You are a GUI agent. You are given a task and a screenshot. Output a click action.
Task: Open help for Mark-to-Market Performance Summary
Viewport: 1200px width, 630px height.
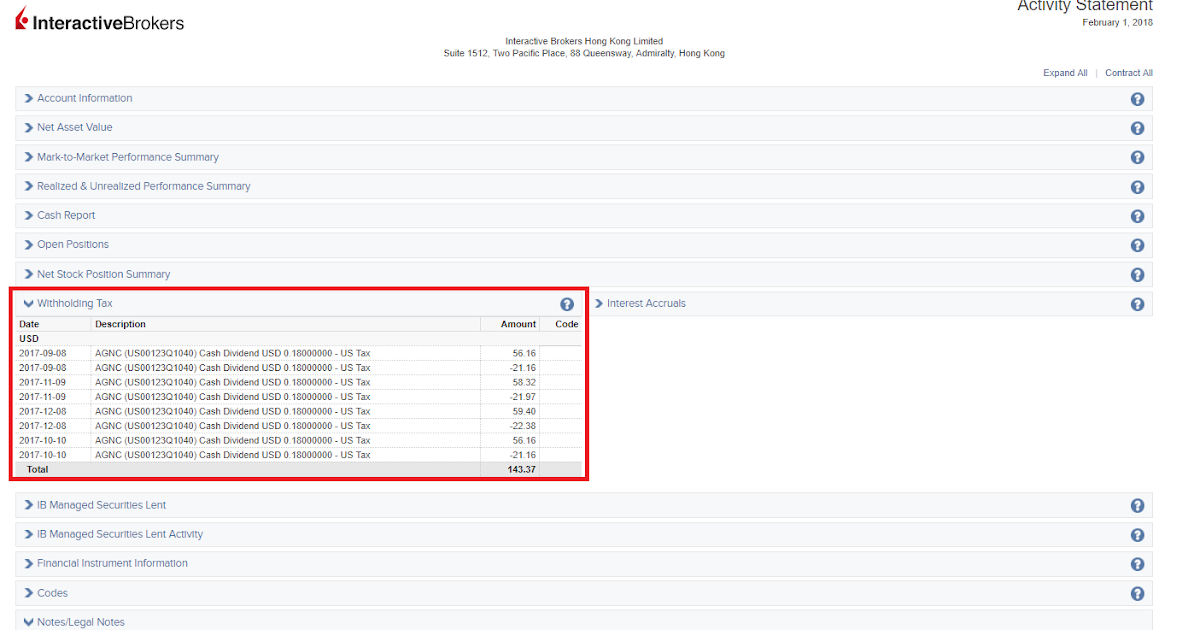tap(1137, 158)
